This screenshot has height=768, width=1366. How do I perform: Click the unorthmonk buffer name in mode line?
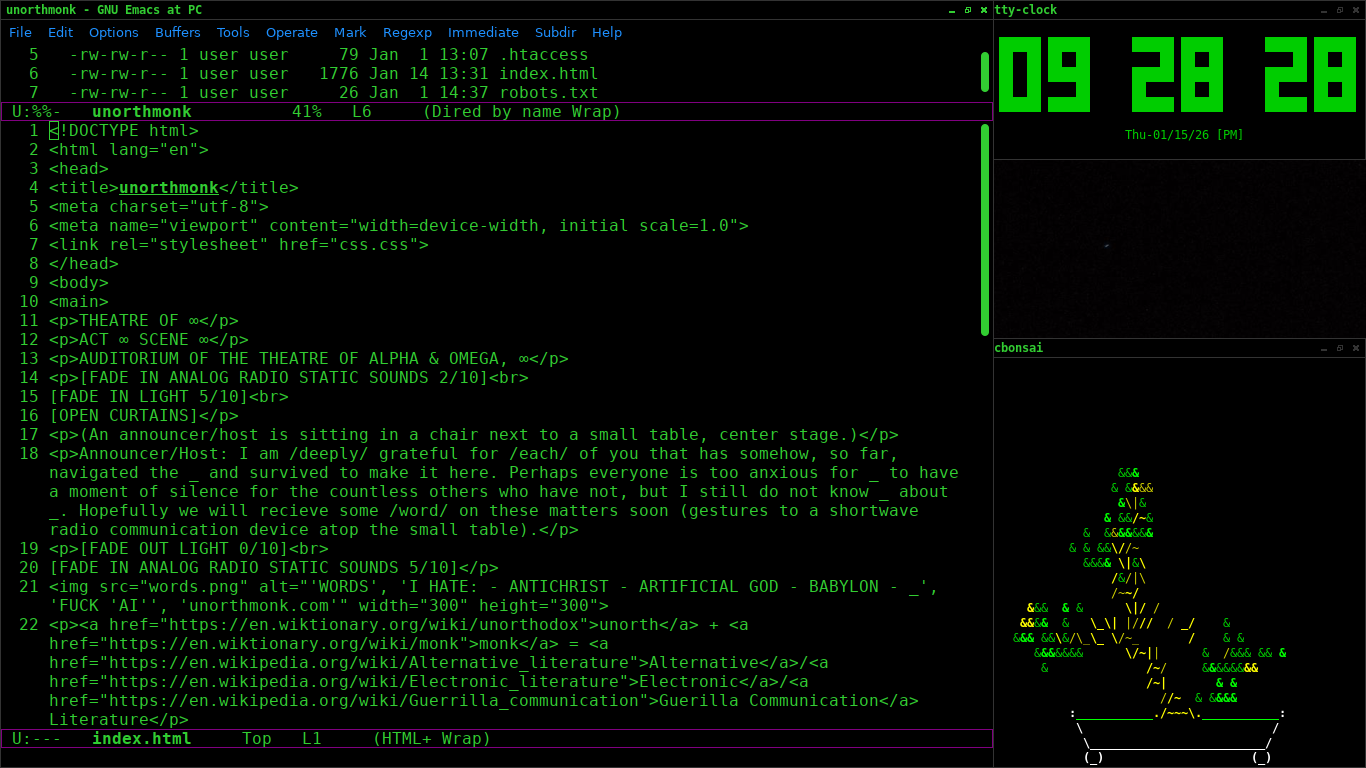(x=141, y=112)
